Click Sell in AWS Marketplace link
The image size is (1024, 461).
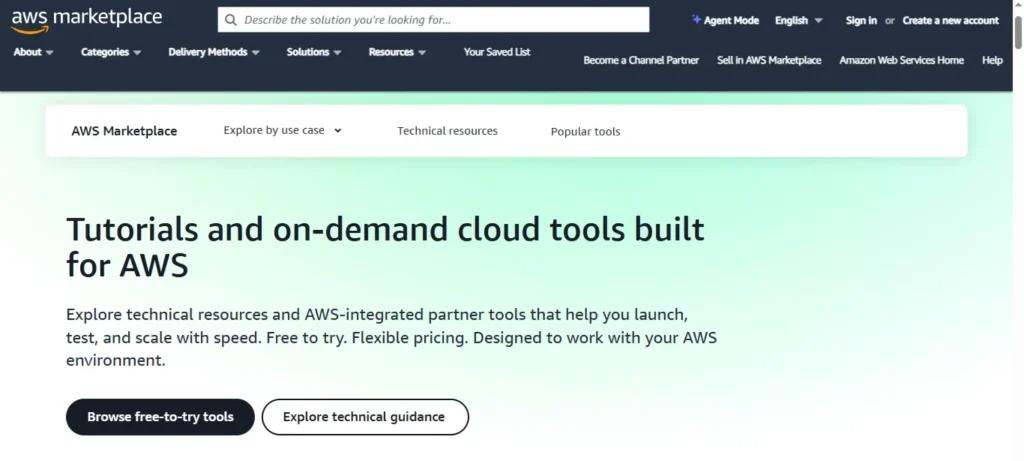(769, 60)
